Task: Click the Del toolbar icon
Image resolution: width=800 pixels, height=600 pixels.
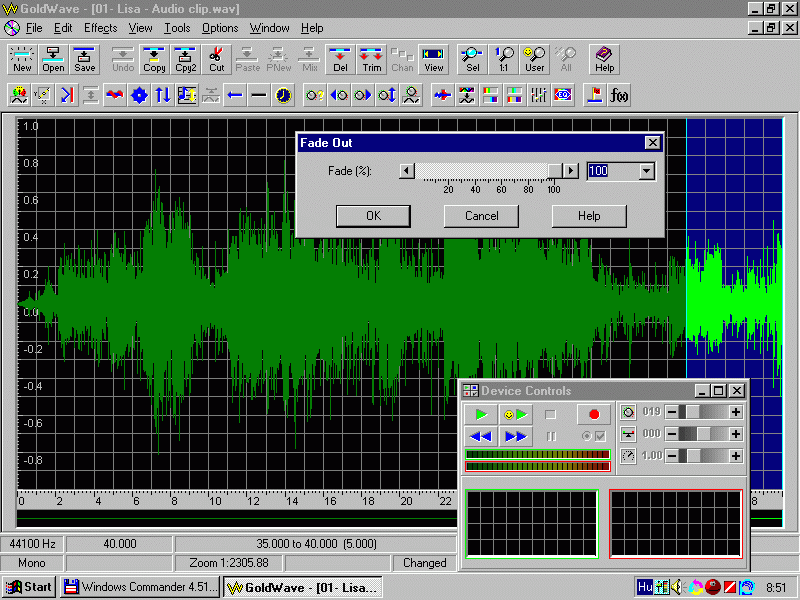Action: (340, 60)
